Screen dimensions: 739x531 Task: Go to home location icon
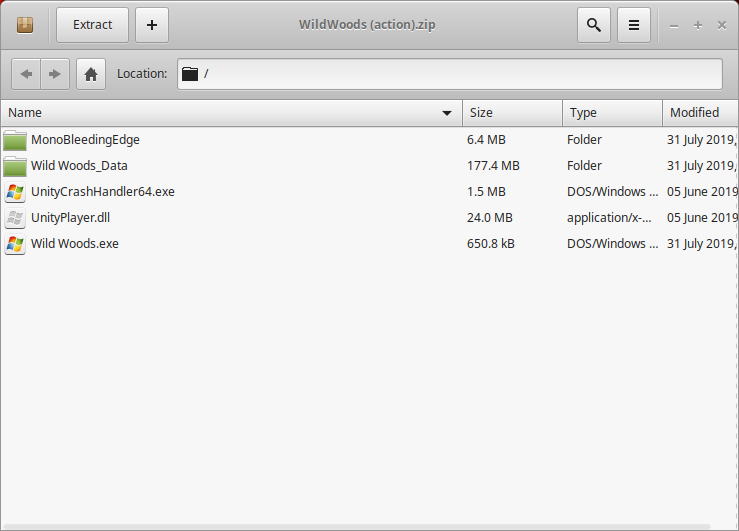pos(91,74)
